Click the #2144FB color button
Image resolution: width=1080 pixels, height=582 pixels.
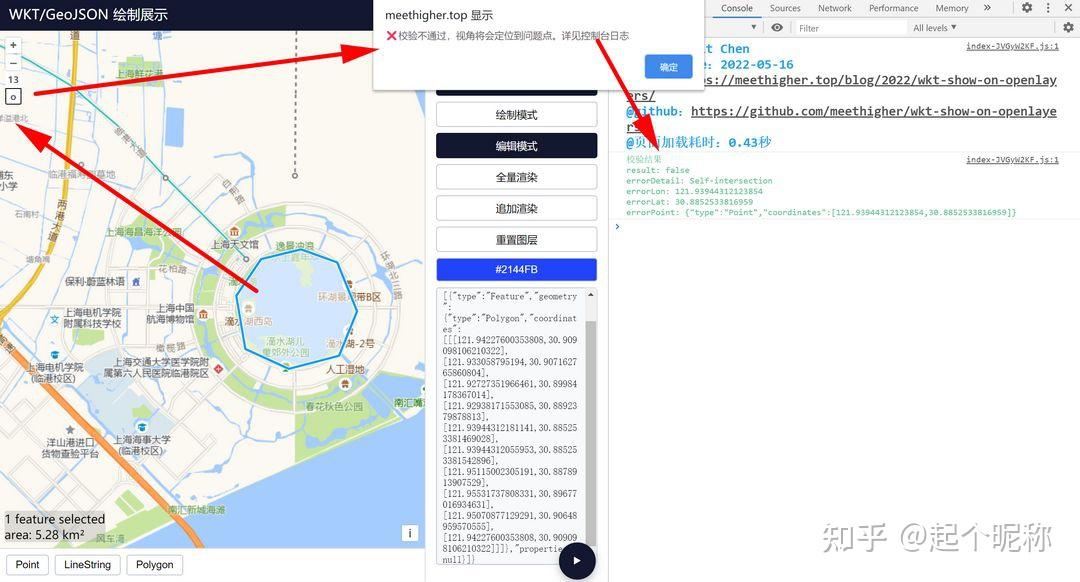[x=516, y=269]
